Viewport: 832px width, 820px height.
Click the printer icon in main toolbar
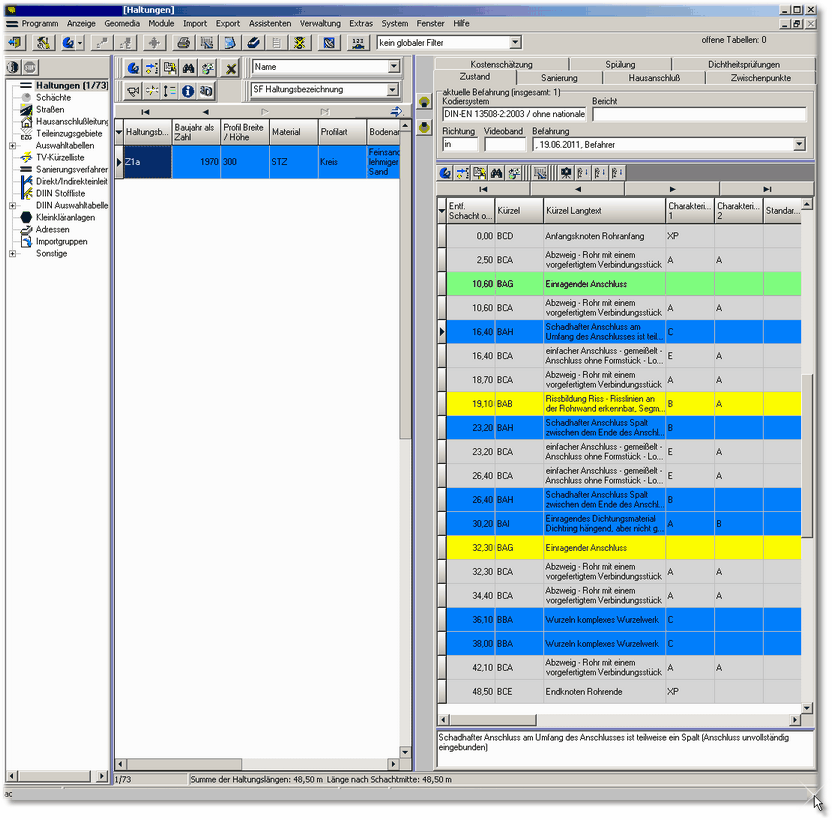pos(183,43)
